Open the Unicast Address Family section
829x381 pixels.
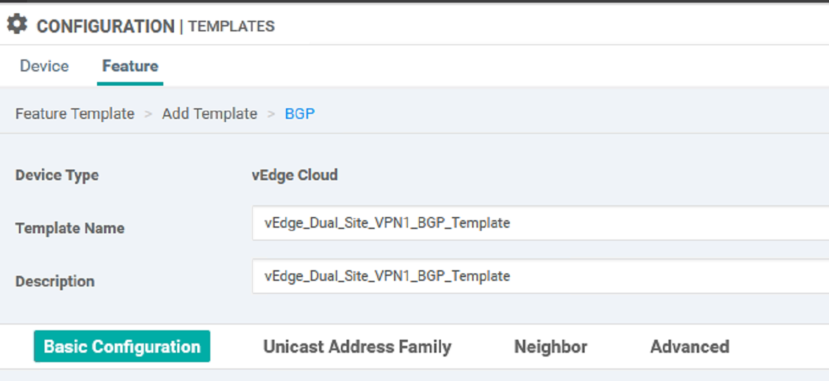tap(357, 347)
